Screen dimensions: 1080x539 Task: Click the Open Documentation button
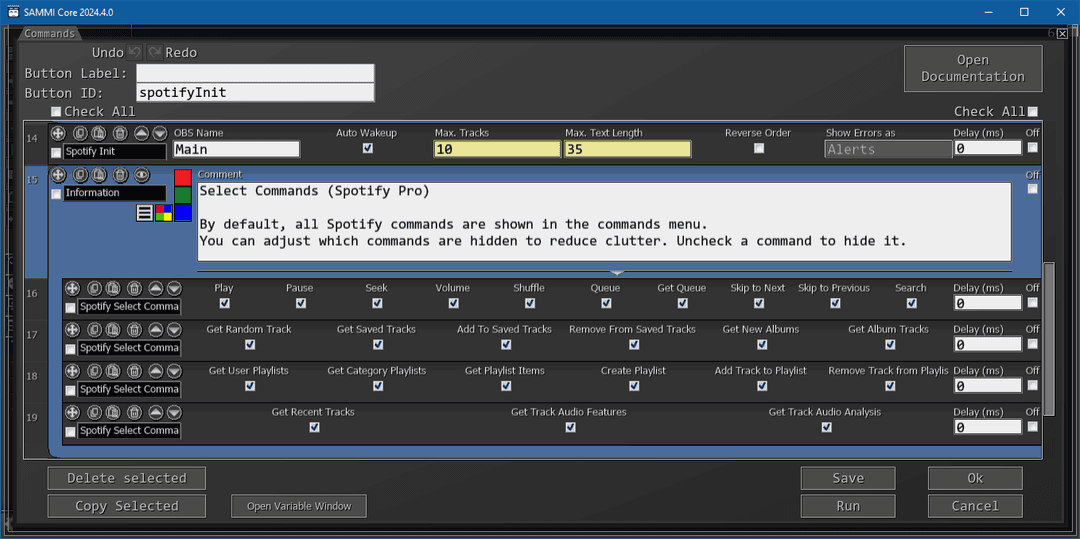(x=973, y=68)
